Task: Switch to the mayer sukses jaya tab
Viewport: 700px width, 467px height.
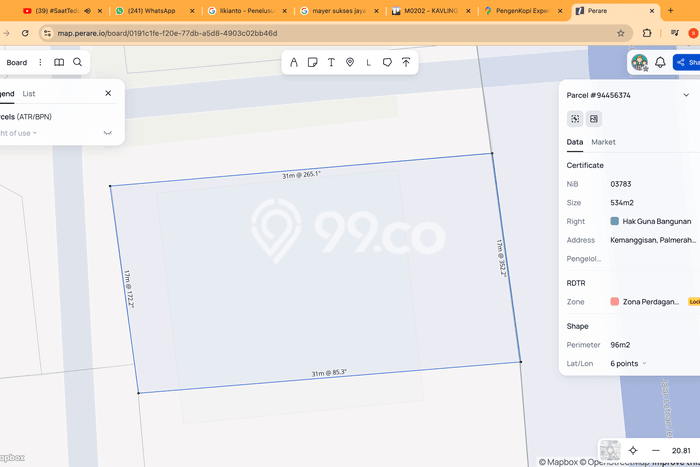Action: 338,11
